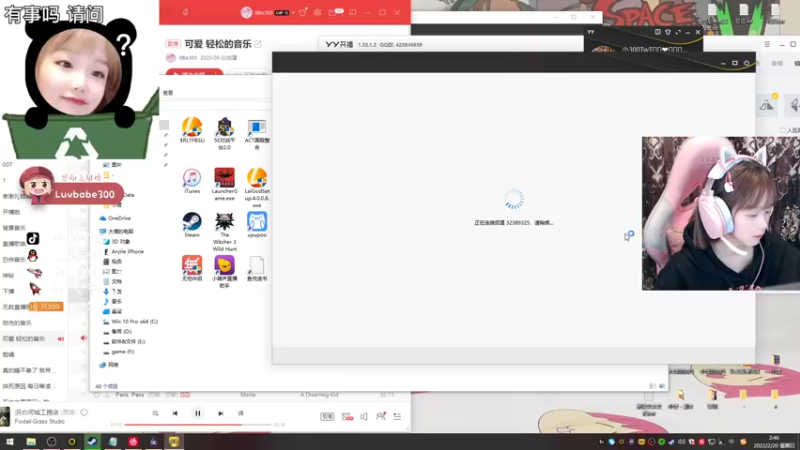Open the 无他伴侣 shortcut icon
Screen dimensions: 800x450
[192, 268]
